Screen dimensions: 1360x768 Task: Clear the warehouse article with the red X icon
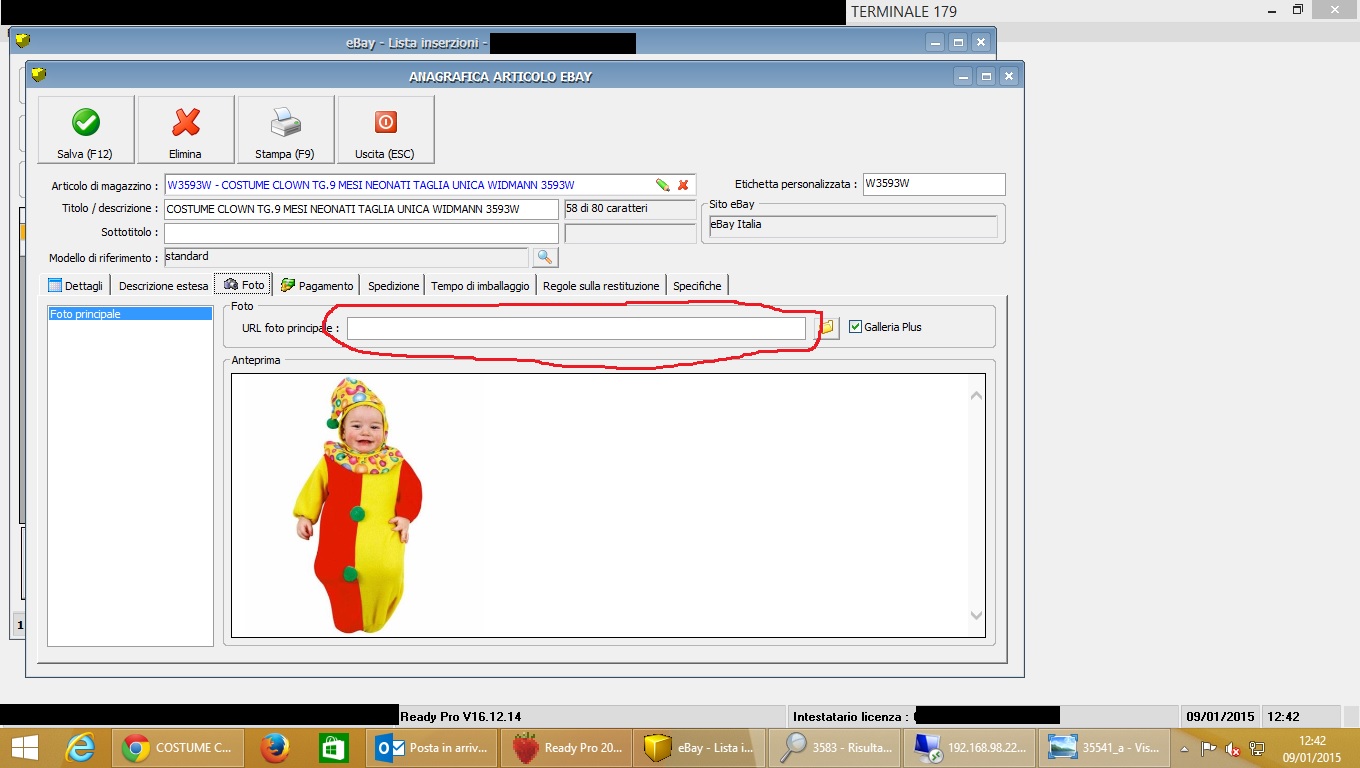(x=683, y=185)
